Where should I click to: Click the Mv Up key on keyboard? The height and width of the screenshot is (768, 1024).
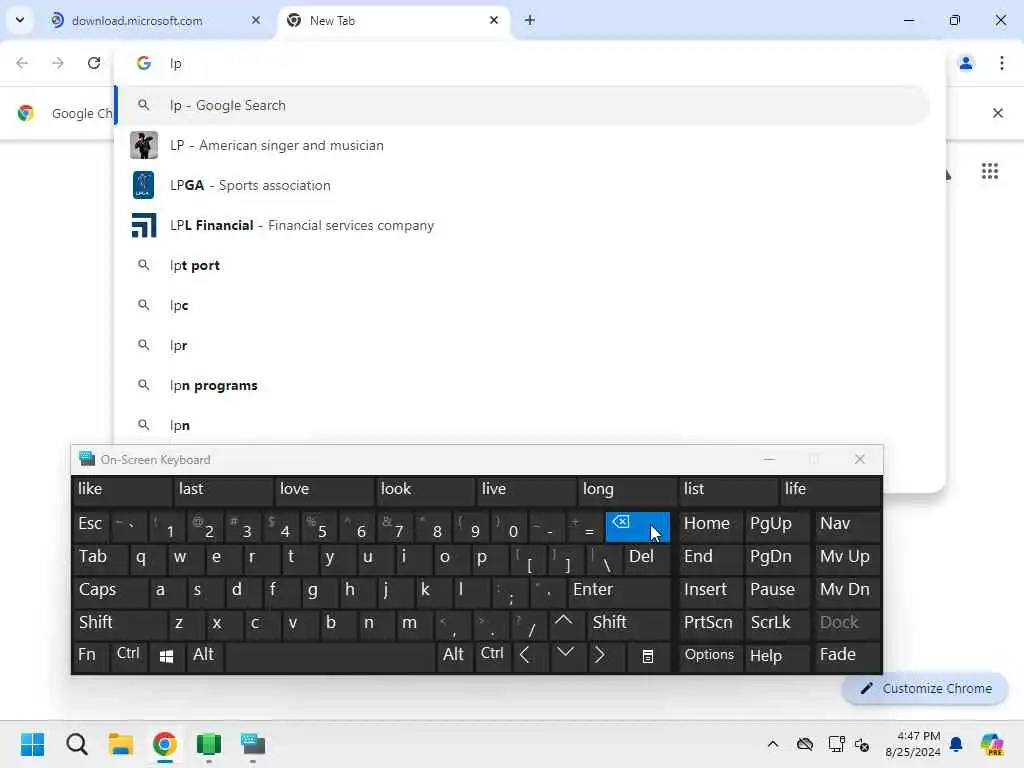(x=847, y=558)
